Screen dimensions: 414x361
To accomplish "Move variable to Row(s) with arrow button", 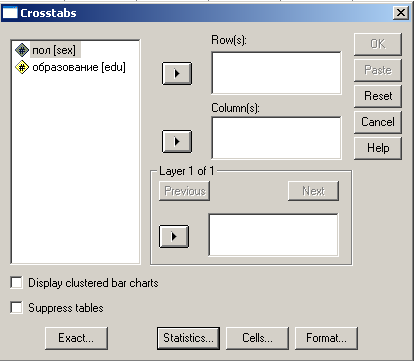I will coord(177,73).
